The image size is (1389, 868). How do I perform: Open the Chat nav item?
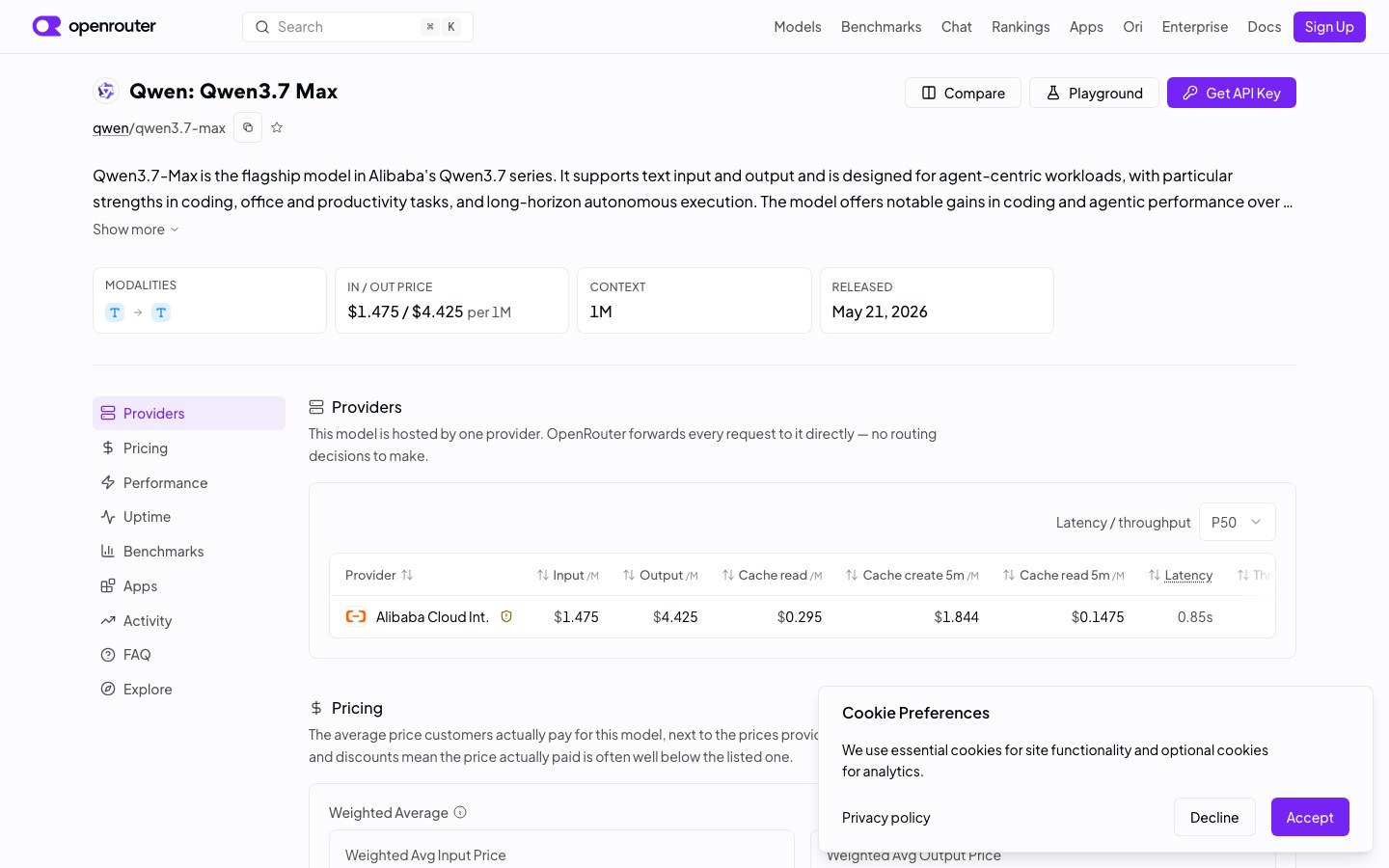(956, 27)
